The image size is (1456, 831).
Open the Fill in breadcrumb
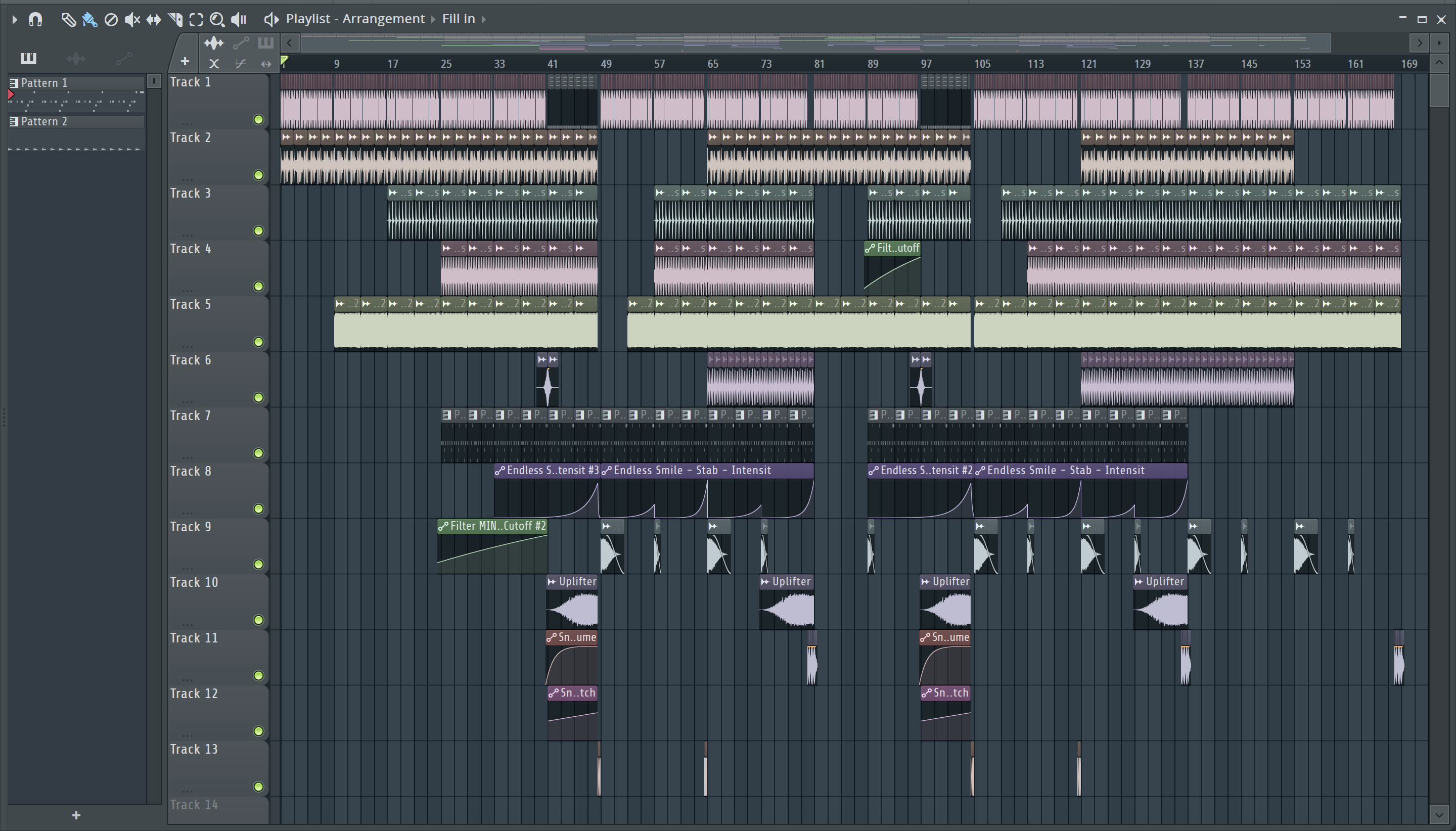pos(459,19)
